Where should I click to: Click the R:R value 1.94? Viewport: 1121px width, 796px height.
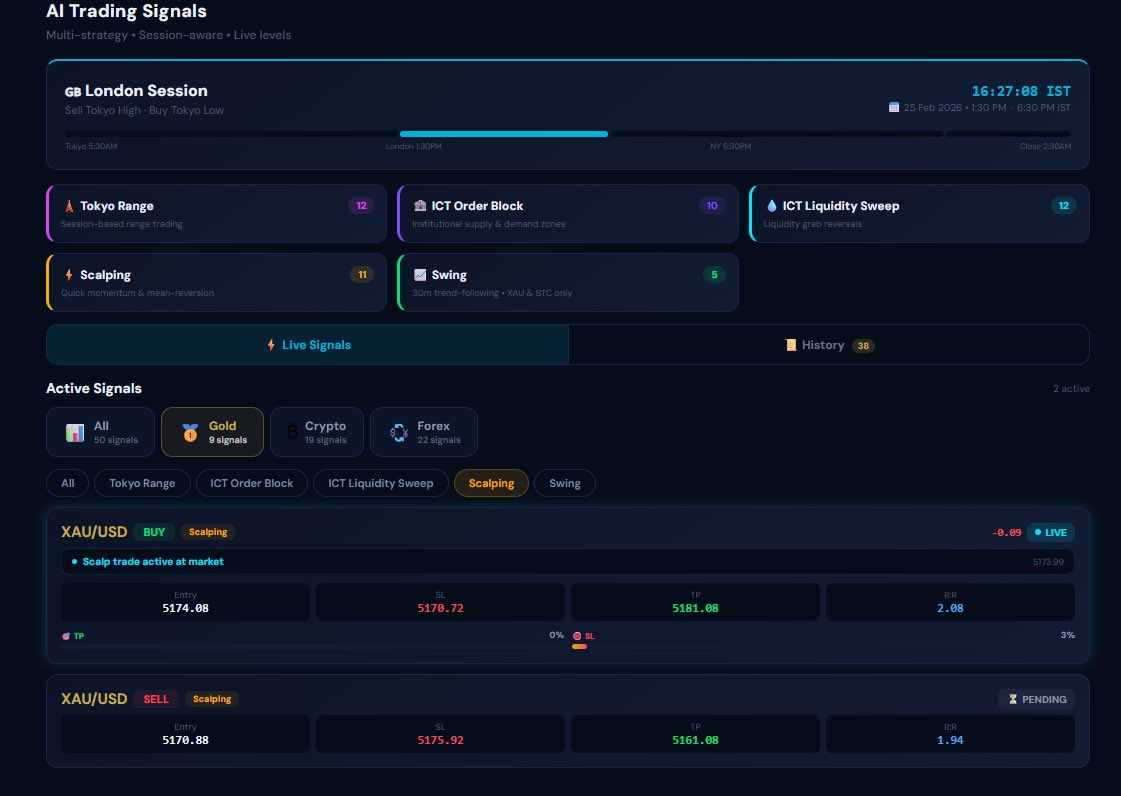[950, 740]
